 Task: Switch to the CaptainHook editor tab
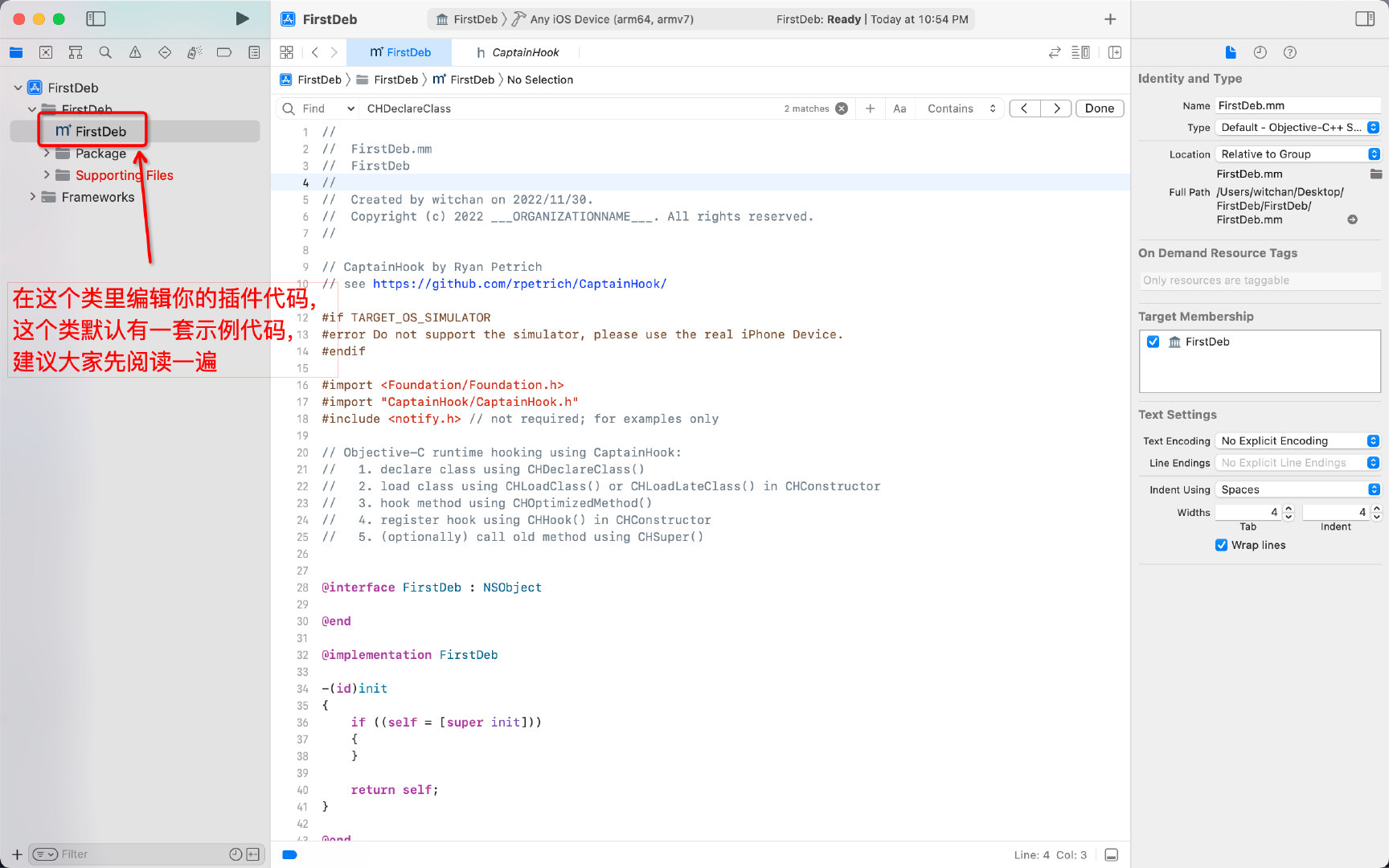[517, 52]
